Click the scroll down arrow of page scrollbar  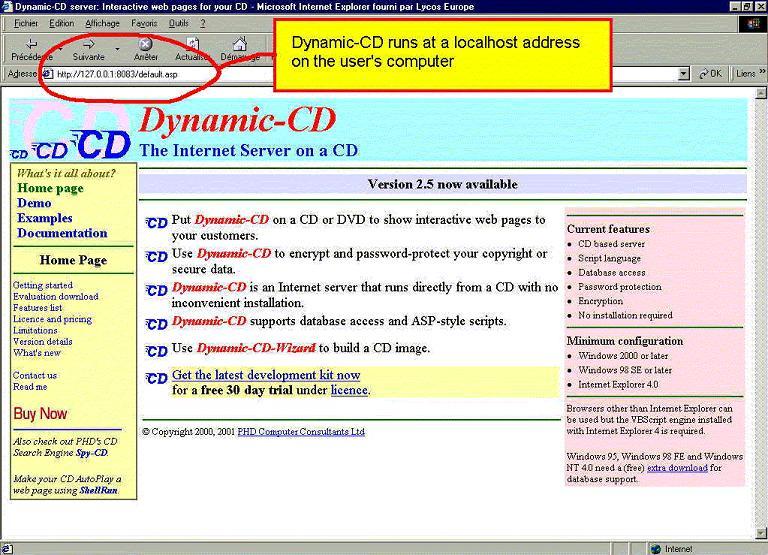click(x=762, y=533)
